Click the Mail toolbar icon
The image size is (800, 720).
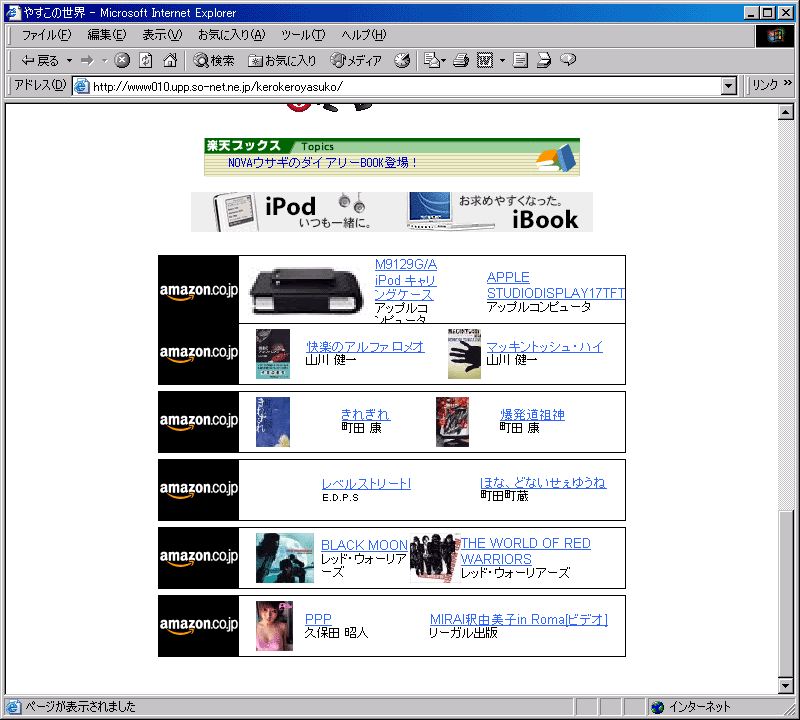tap(434, 61)
